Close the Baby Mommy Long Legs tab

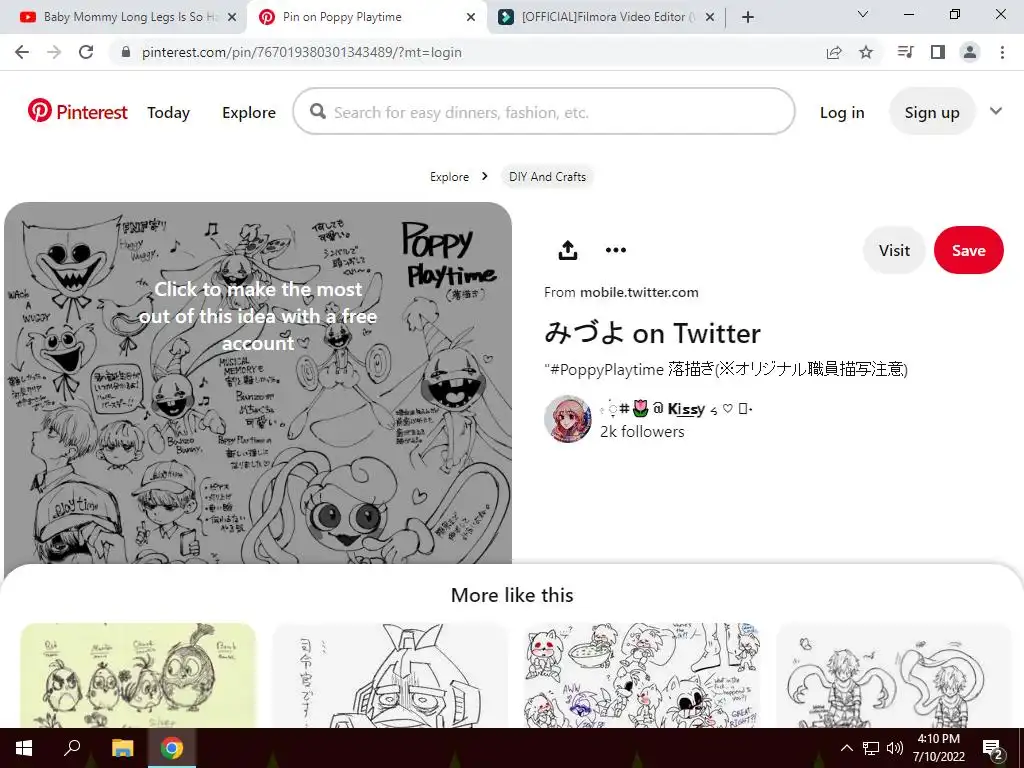[232, 17]
